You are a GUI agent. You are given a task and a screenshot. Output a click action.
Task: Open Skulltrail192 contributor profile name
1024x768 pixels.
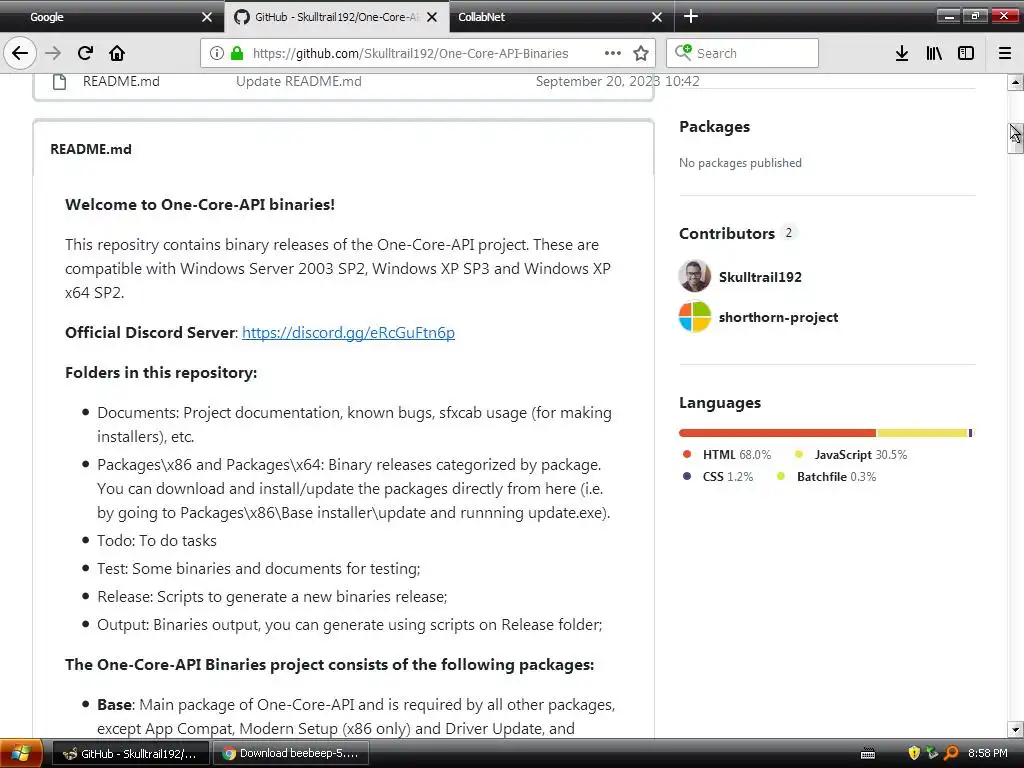pyautogui.click(x=760, y=277)
